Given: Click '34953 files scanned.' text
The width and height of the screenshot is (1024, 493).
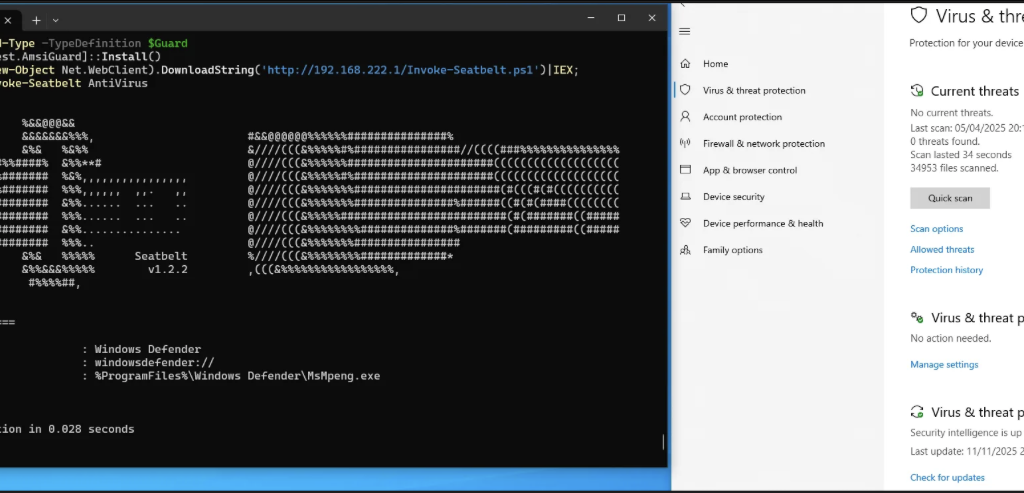Looking at the screenshot, I should click(x=954, y=168).
